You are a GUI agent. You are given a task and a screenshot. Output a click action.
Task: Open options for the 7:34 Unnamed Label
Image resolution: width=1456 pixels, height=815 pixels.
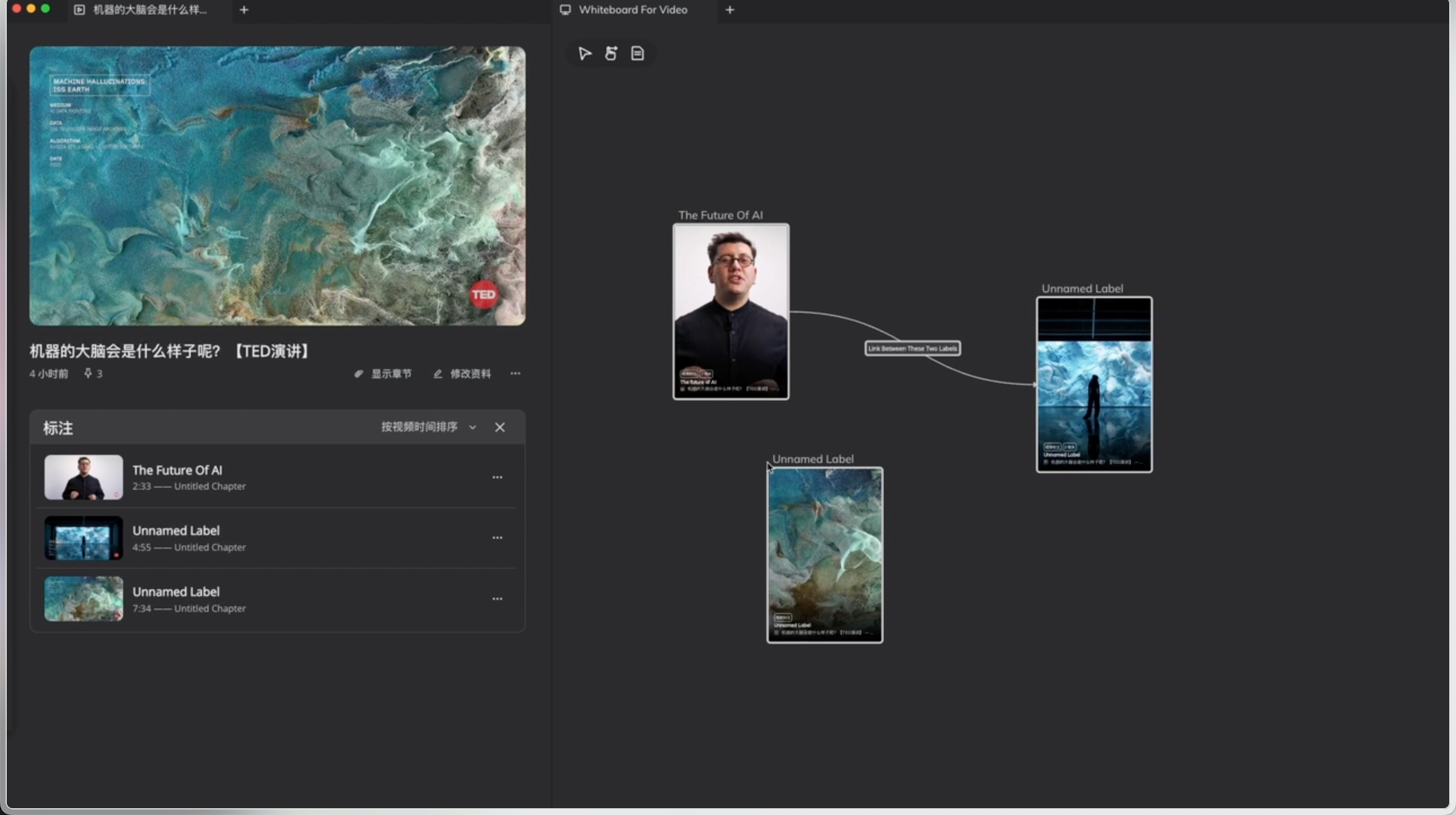tap(497, 599)
